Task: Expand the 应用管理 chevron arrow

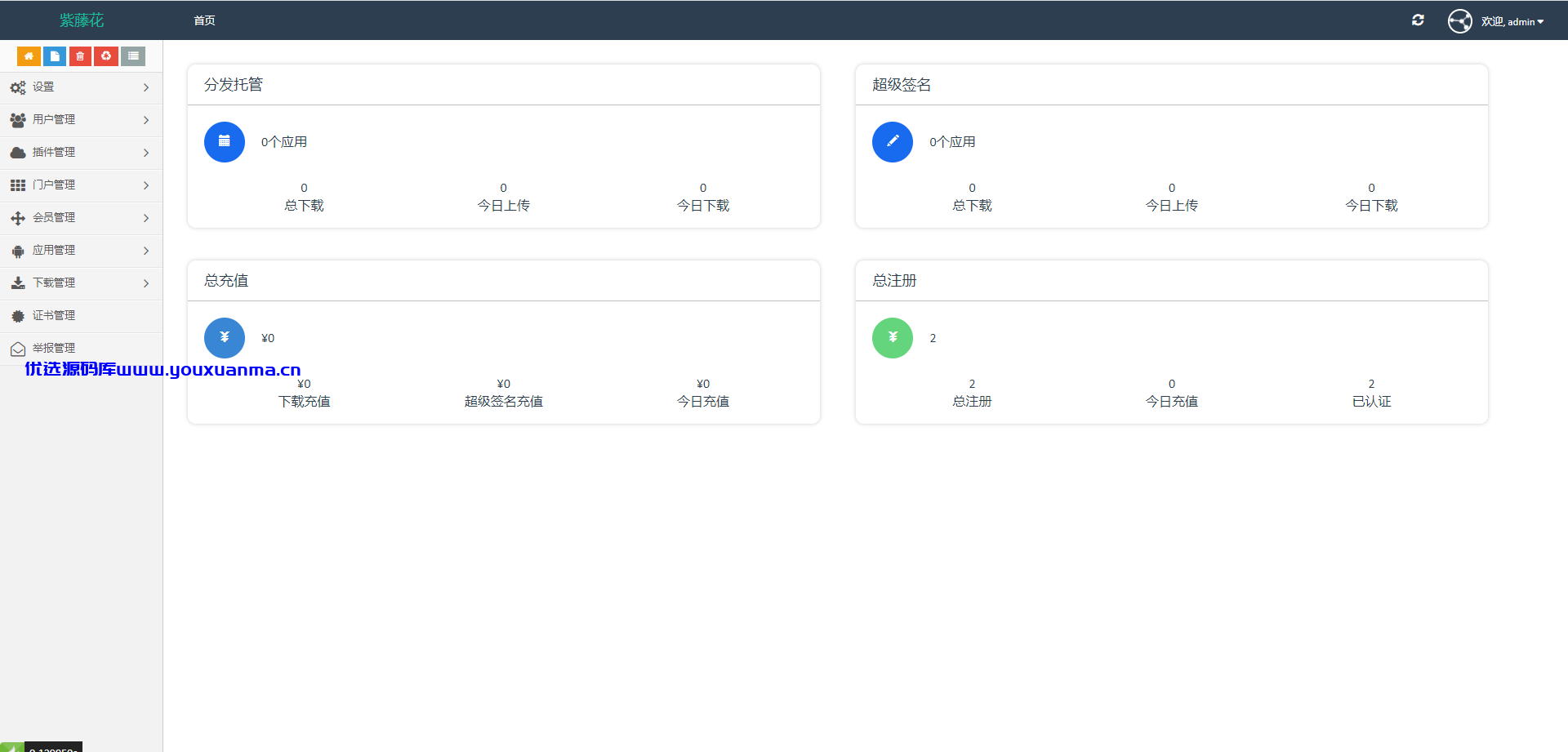Action: click(146, 251)
